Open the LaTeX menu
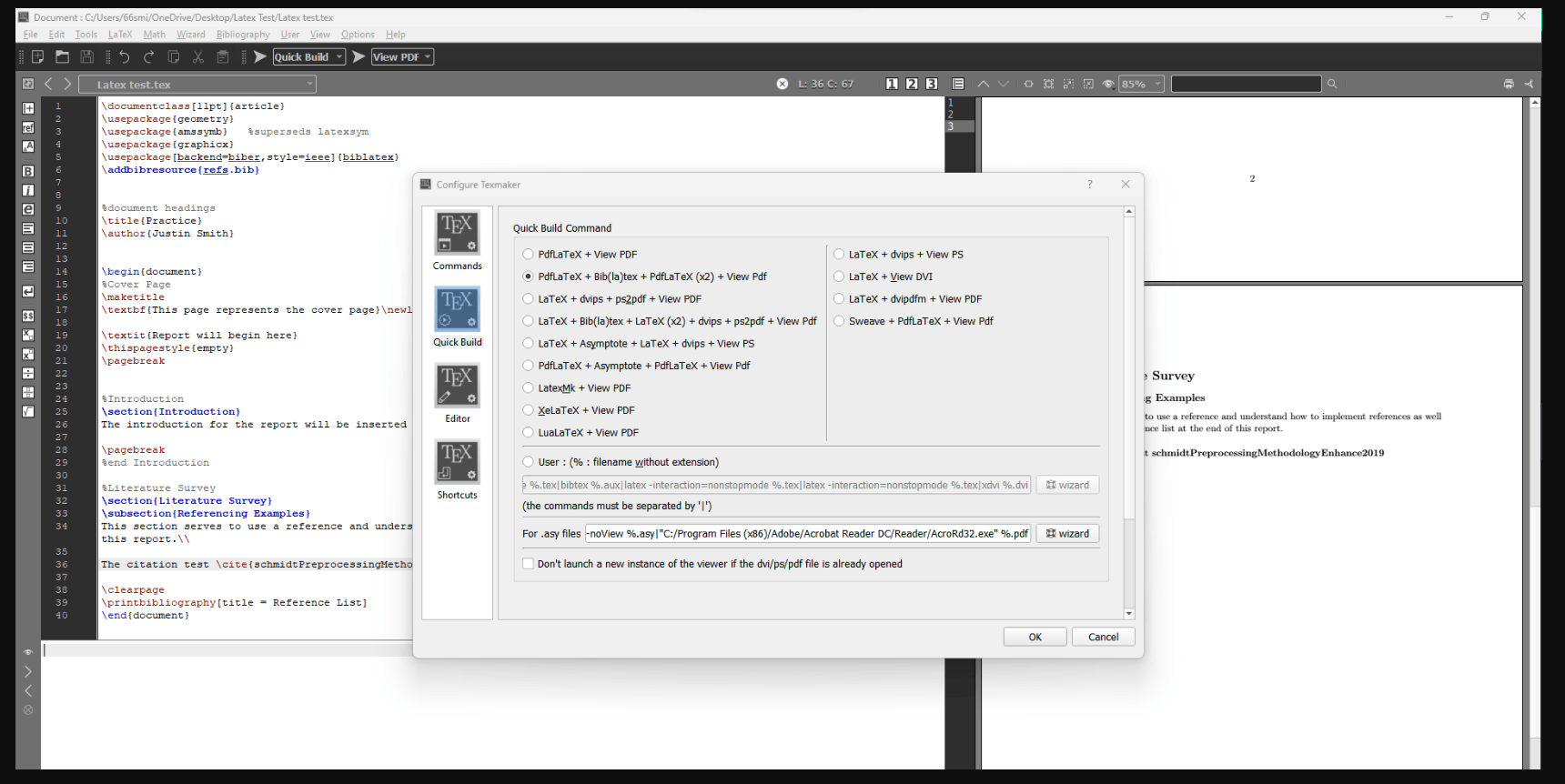1565x784 pixels. coord(120,35)
